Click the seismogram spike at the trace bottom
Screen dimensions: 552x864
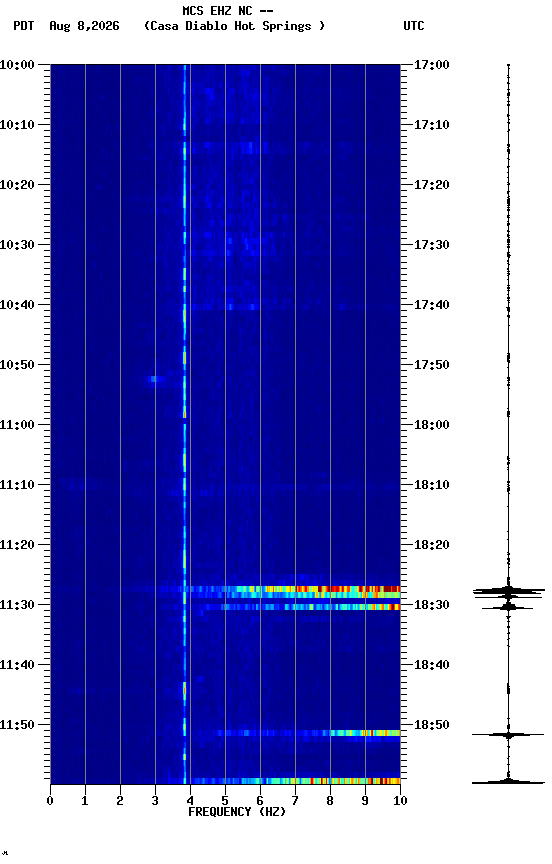tap(508, 781)
